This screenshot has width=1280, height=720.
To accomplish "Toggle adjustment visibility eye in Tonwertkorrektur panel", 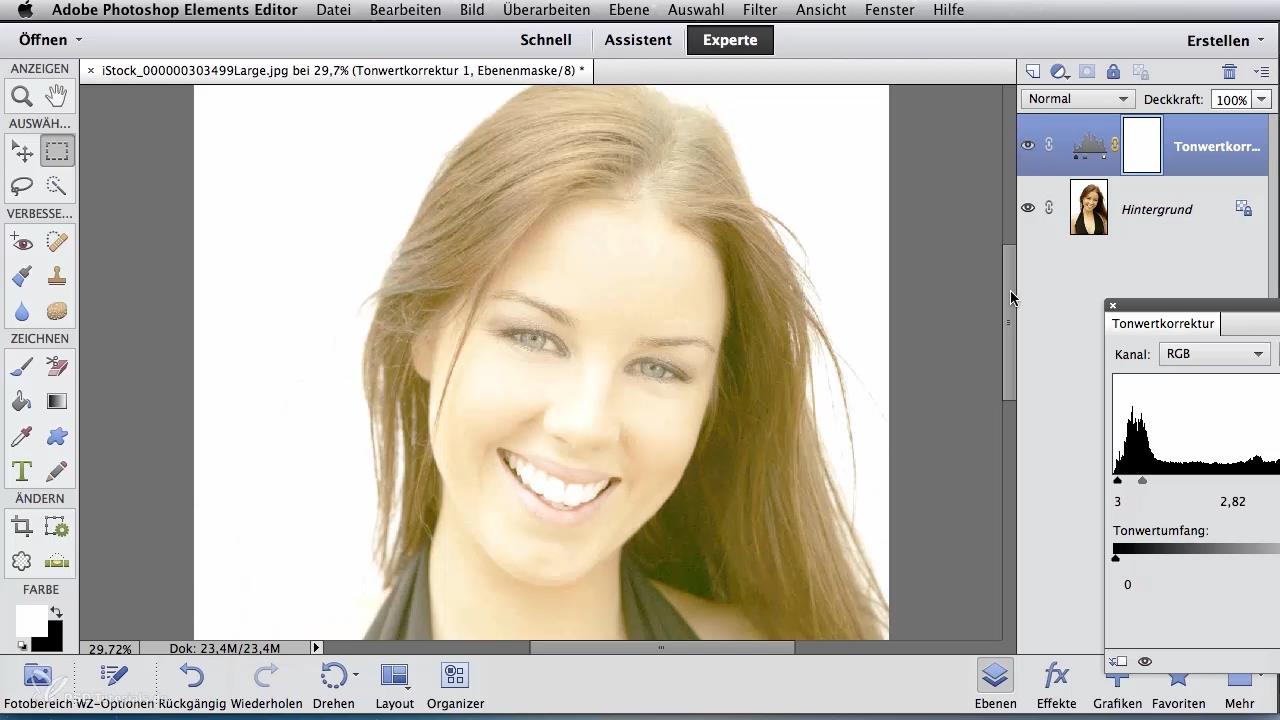I will tap(1145, 661).
